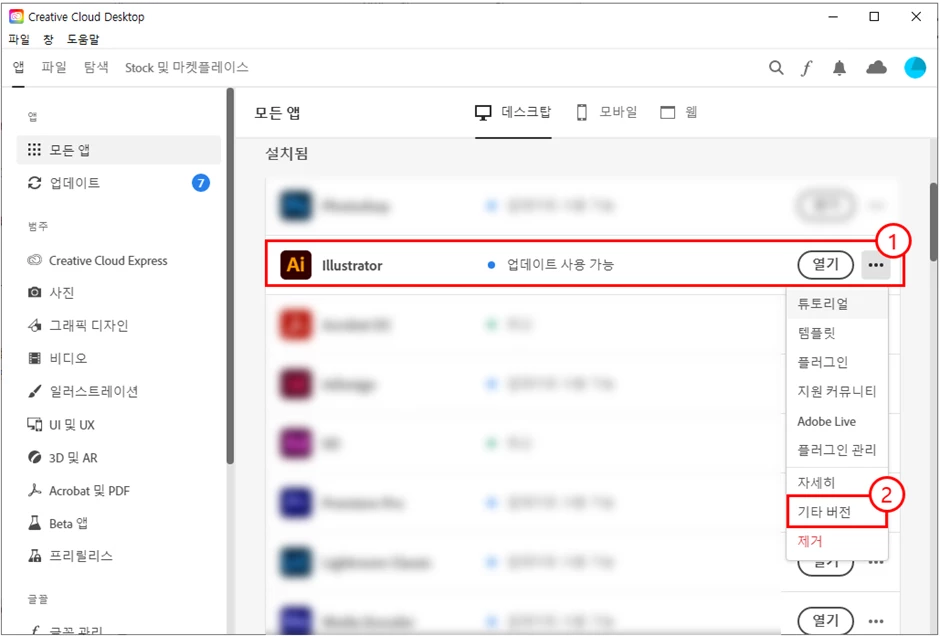The height and width of the screenshot is (636, 940).
Task: Click the Illustrator Ai app icon
Action: click(x=296, y=265)
